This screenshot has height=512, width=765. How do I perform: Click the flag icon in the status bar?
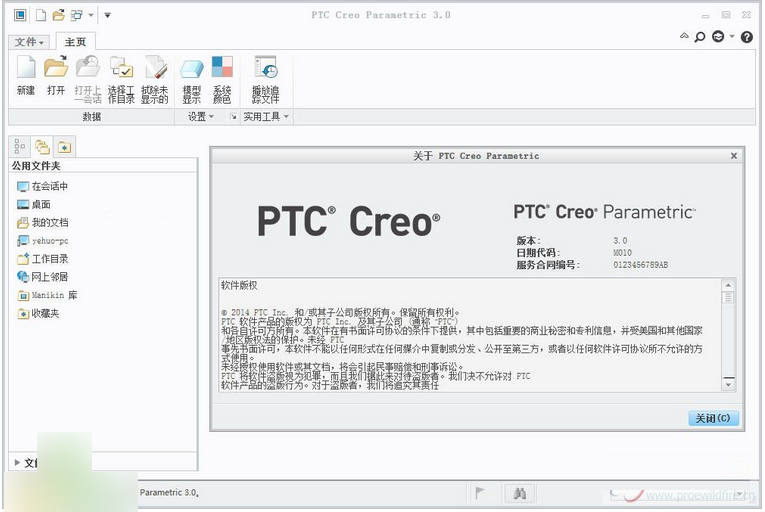pos(480,493)
